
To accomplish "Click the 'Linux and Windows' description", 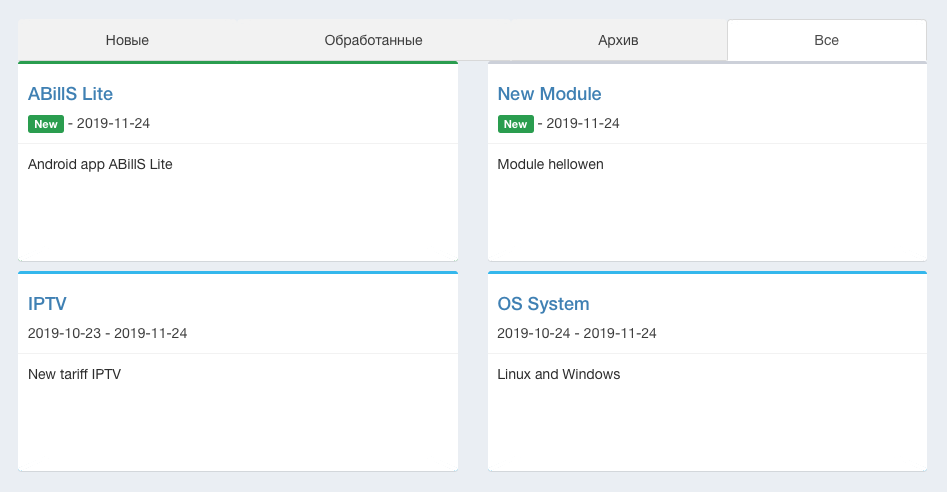I will 558,374.
